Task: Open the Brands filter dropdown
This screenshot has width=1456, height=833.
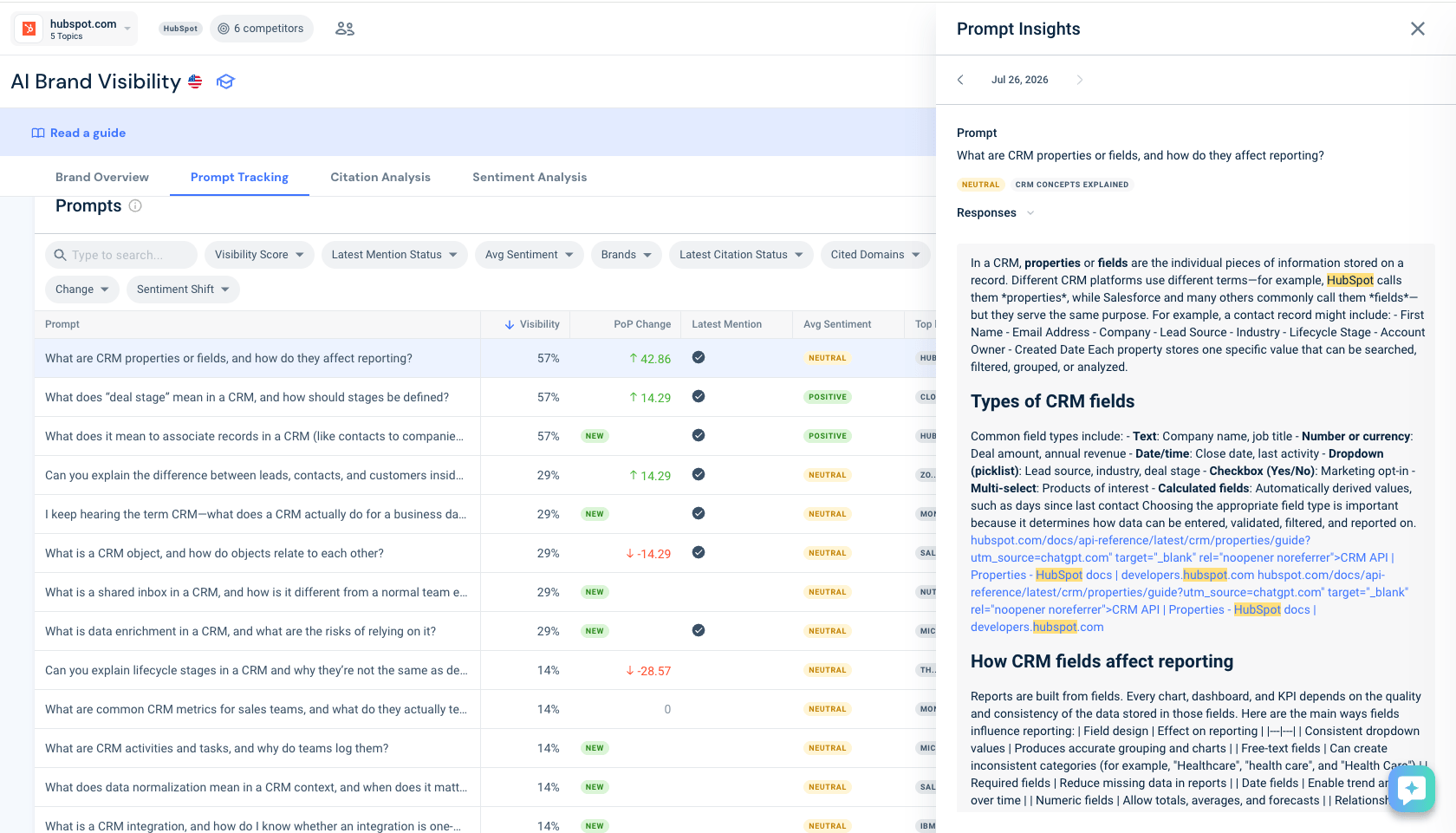Action: (x=627, y=255)
